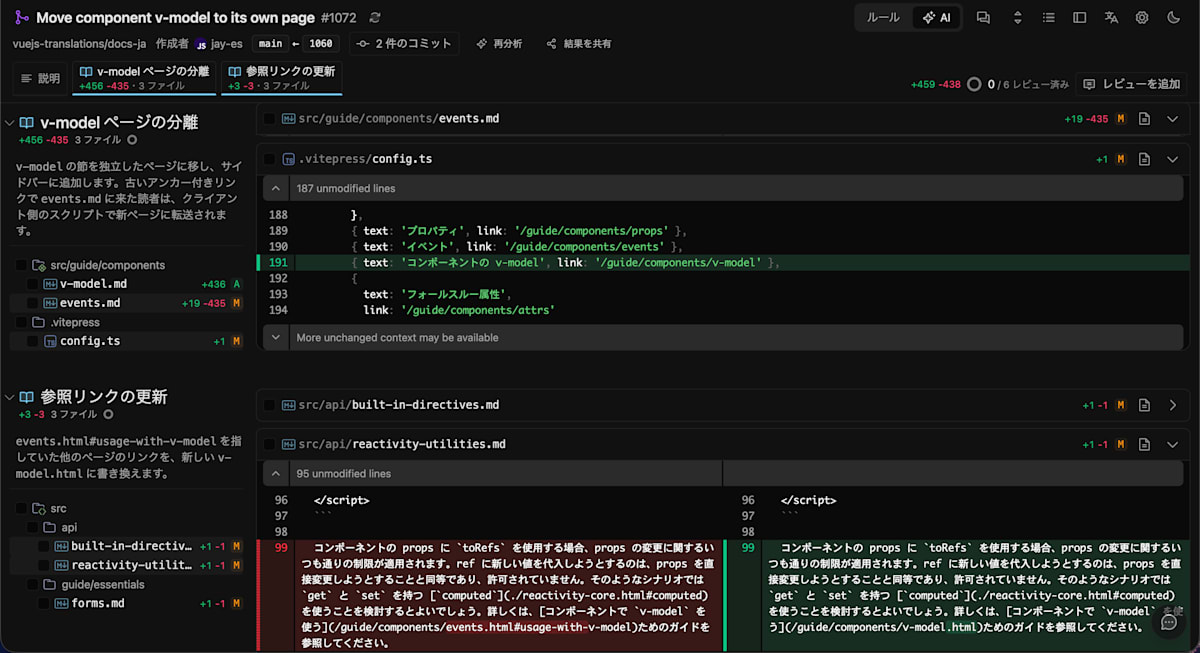Select built-in-directiv… in the sidebar tree

[x=127, y=546]
